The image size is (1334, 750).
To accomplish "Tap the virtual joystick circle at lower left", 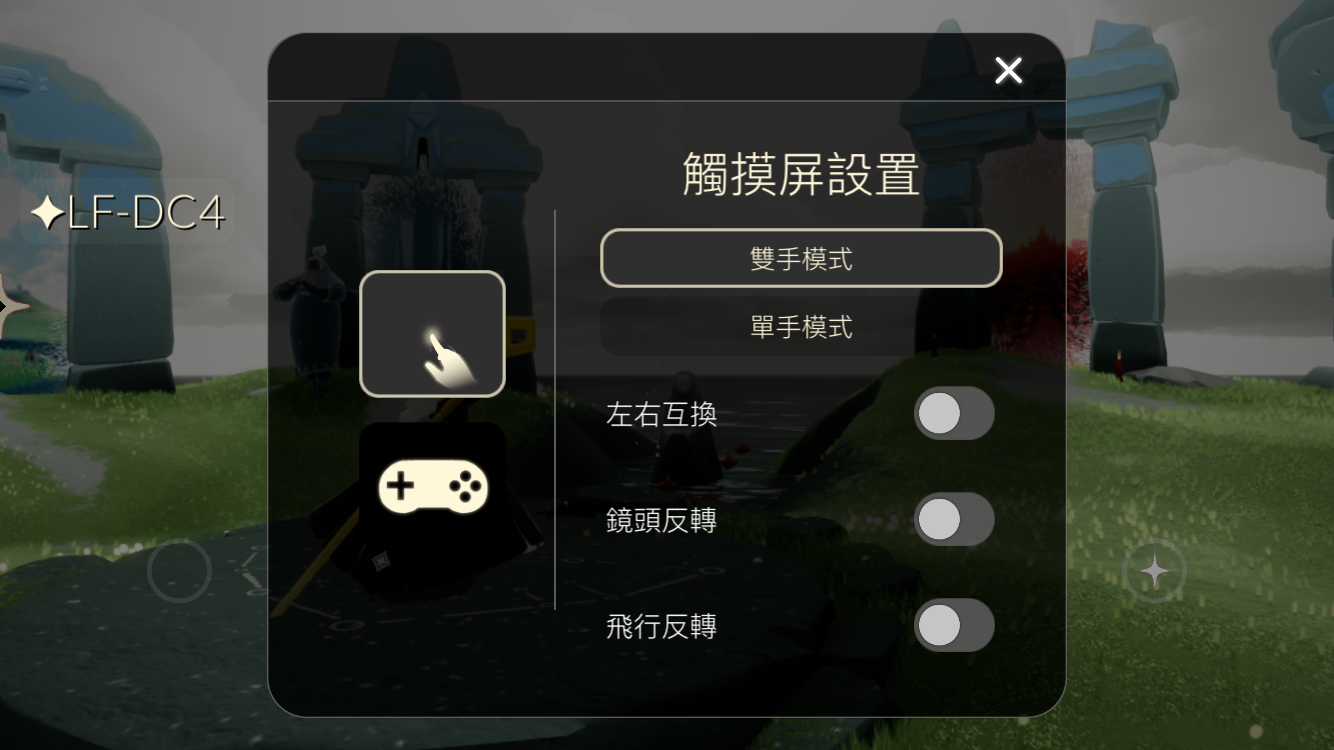I will (x=179, y=571).
